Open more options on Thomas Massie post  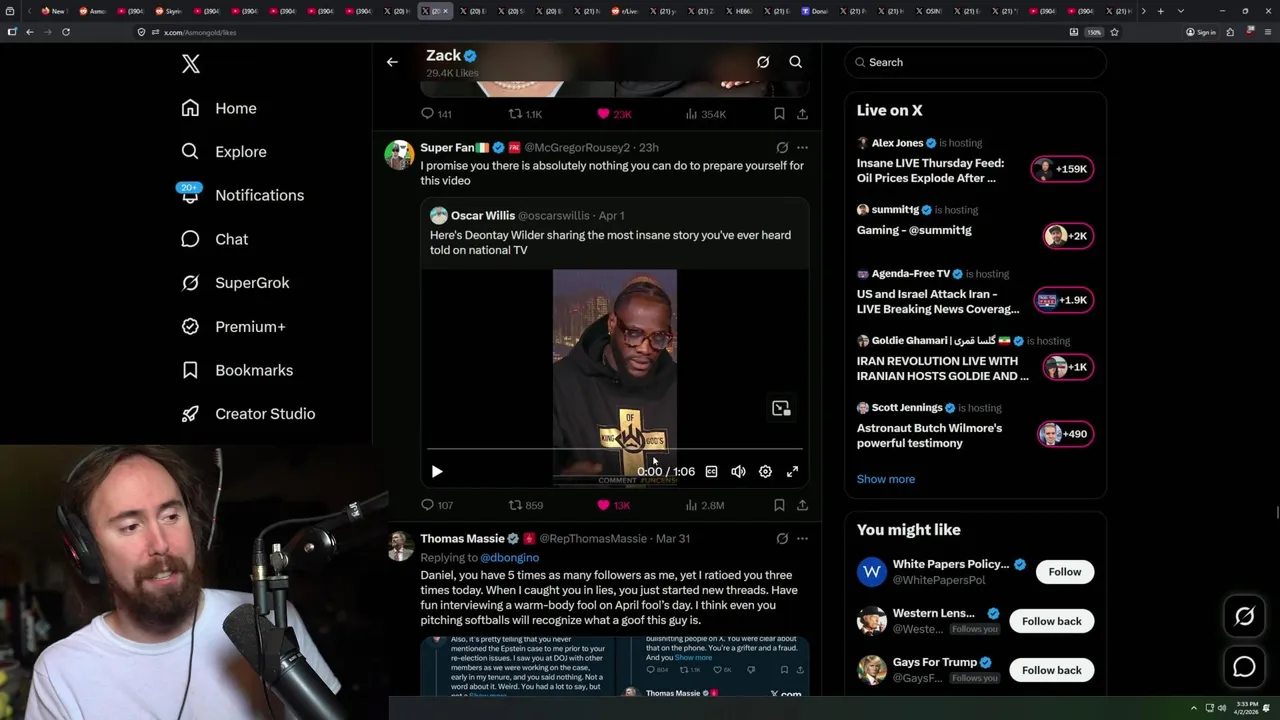pos(802,538)
